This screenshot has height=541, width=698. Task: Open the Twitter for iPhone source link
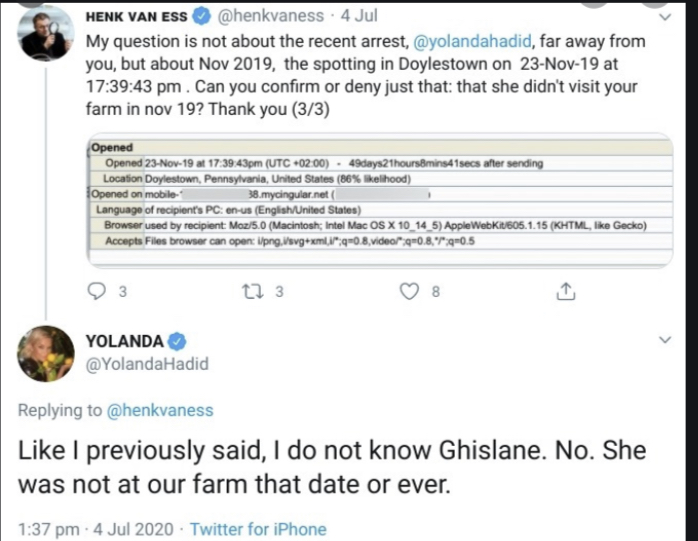(x=258, y=528)
